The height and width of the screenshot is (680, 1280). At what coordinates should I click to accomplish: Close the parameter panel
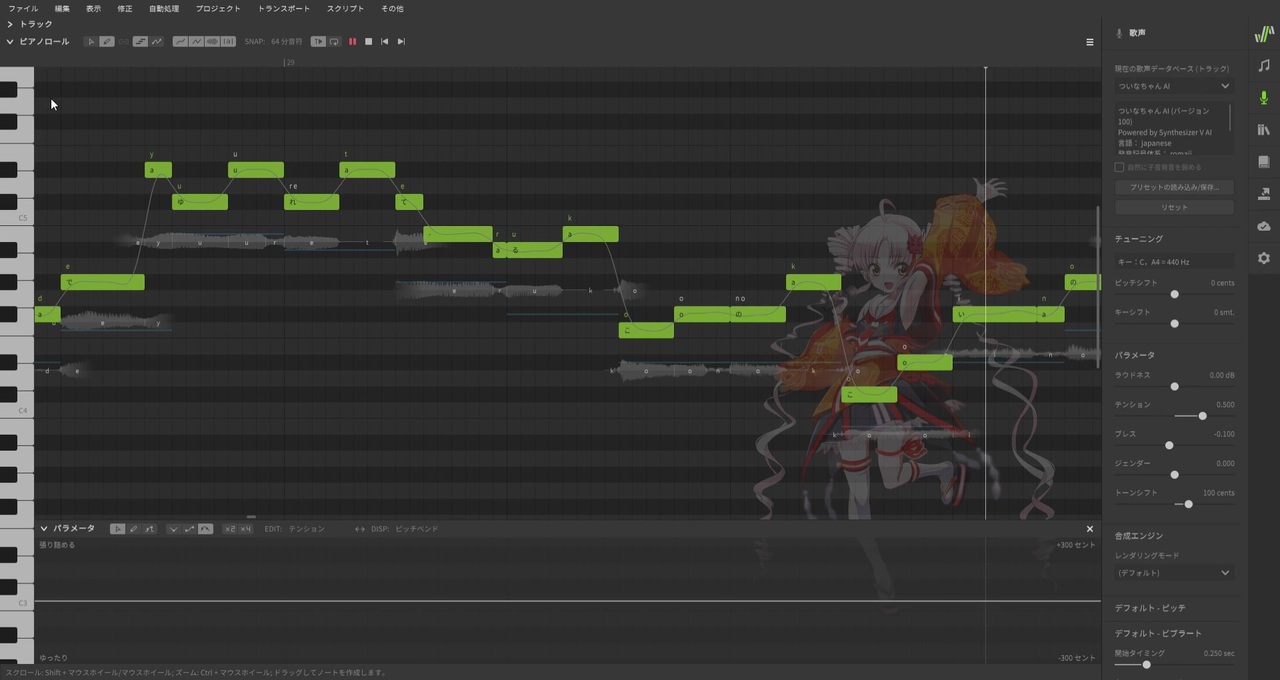coord(1090,528)
